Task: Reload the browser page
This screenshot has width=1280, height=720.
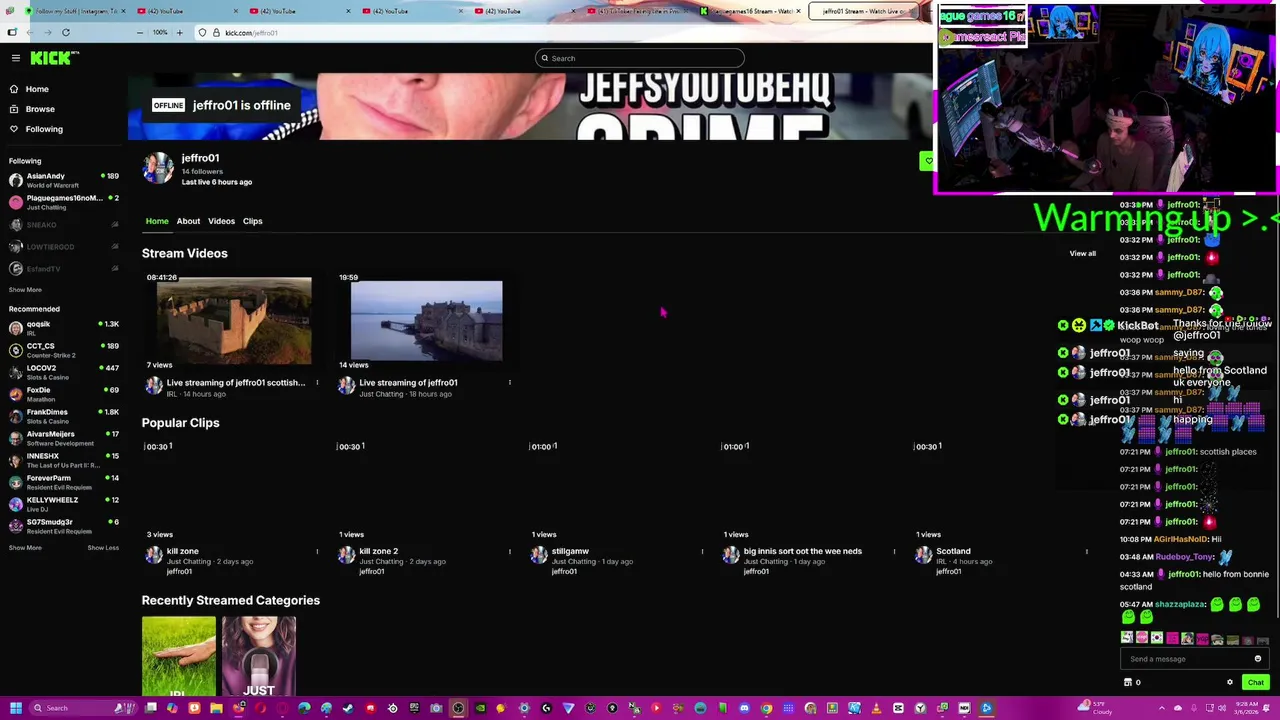Action: click(x=66, y=32)
